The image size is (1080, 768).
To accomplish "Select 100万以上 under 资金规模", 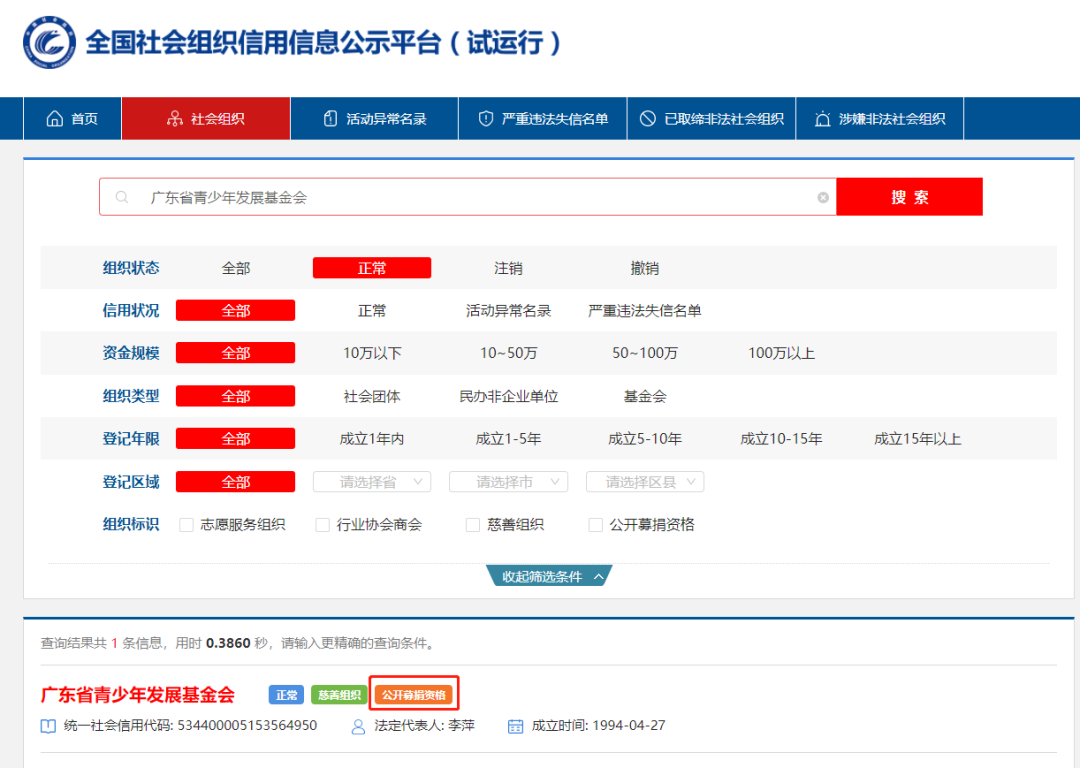I will [781, 353].
